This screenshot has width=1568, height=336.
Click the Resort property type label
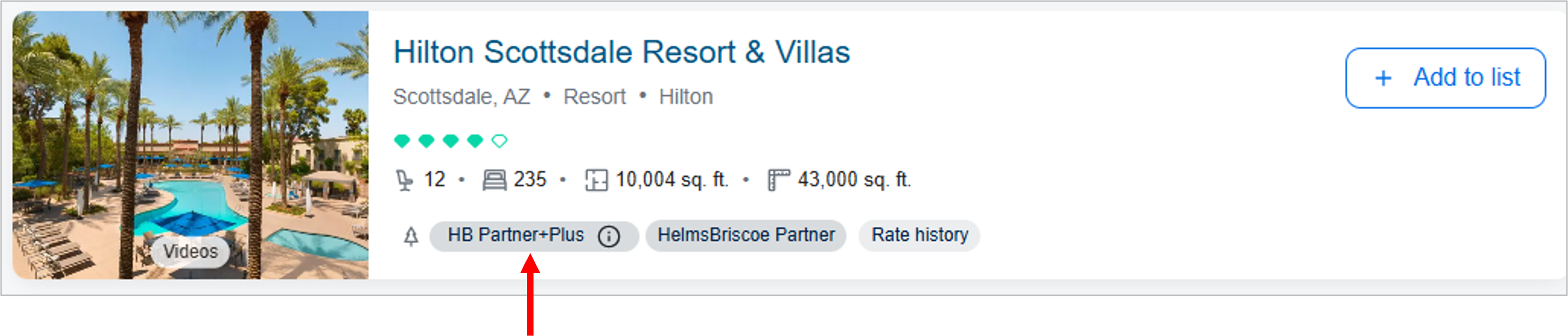tap(594, 97)
